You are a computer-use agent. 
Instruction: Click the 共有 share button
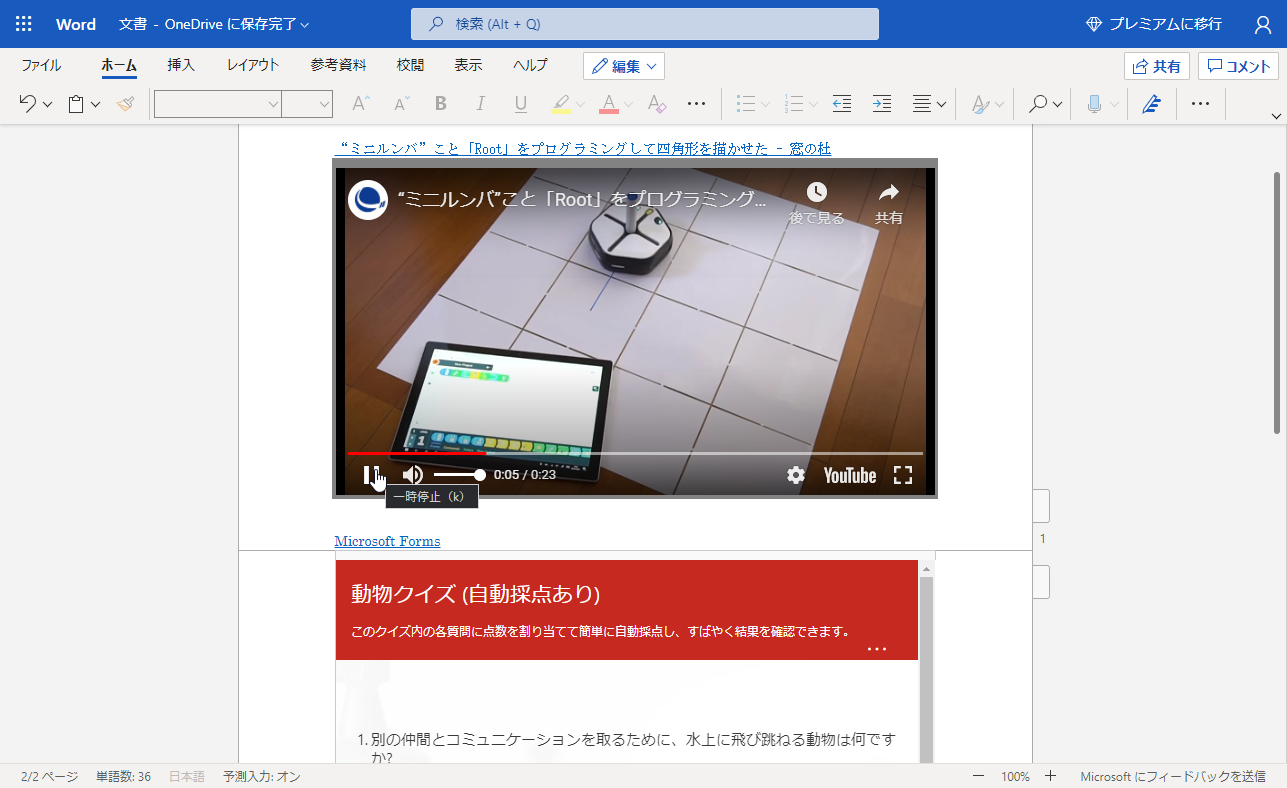point(1157,65)
